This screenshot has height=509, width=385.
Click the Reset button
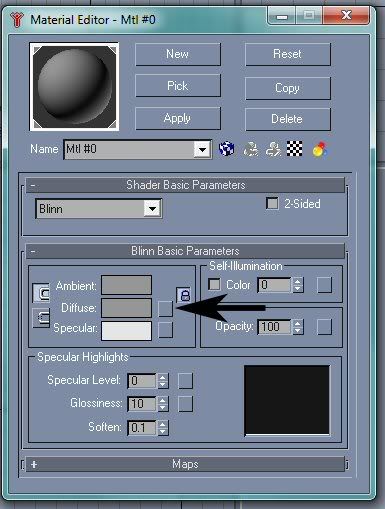click(288, 54)
